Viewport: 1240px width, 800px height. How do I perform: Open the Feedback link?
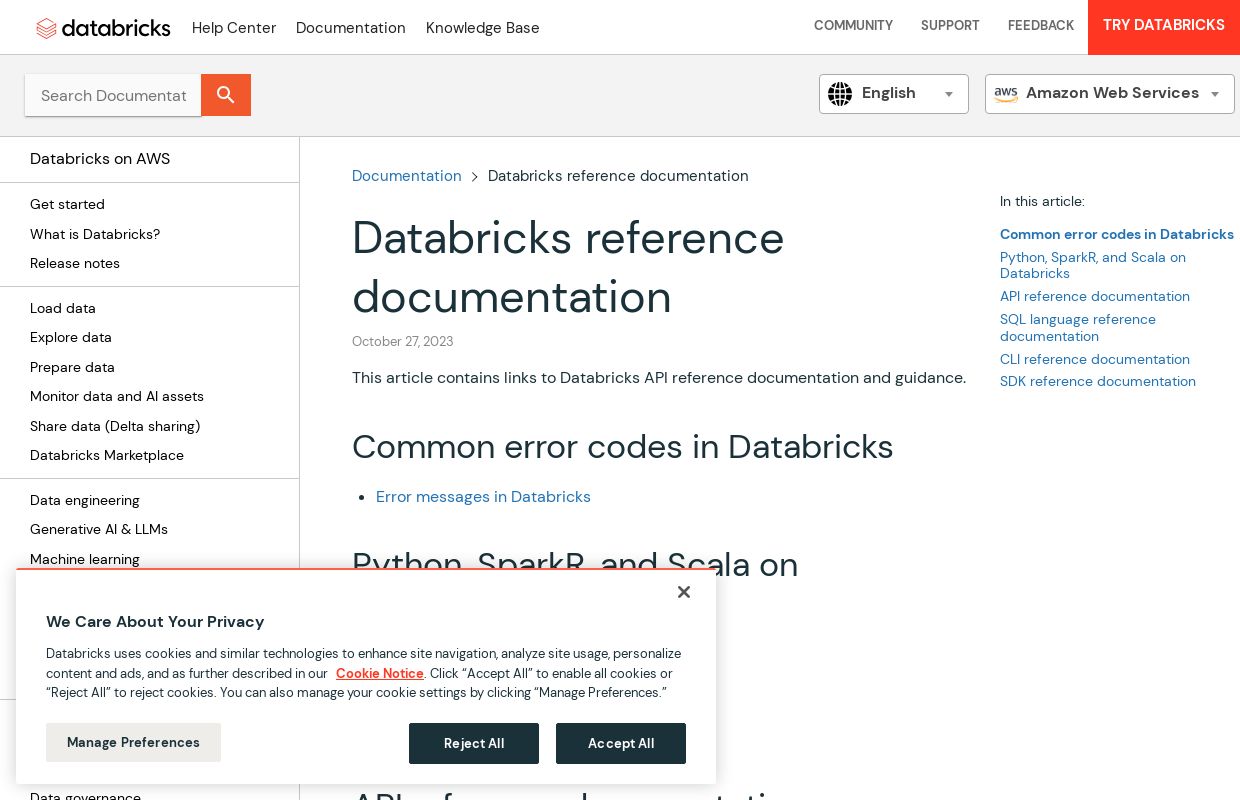pyautogui.click(x=1041, y=26)
